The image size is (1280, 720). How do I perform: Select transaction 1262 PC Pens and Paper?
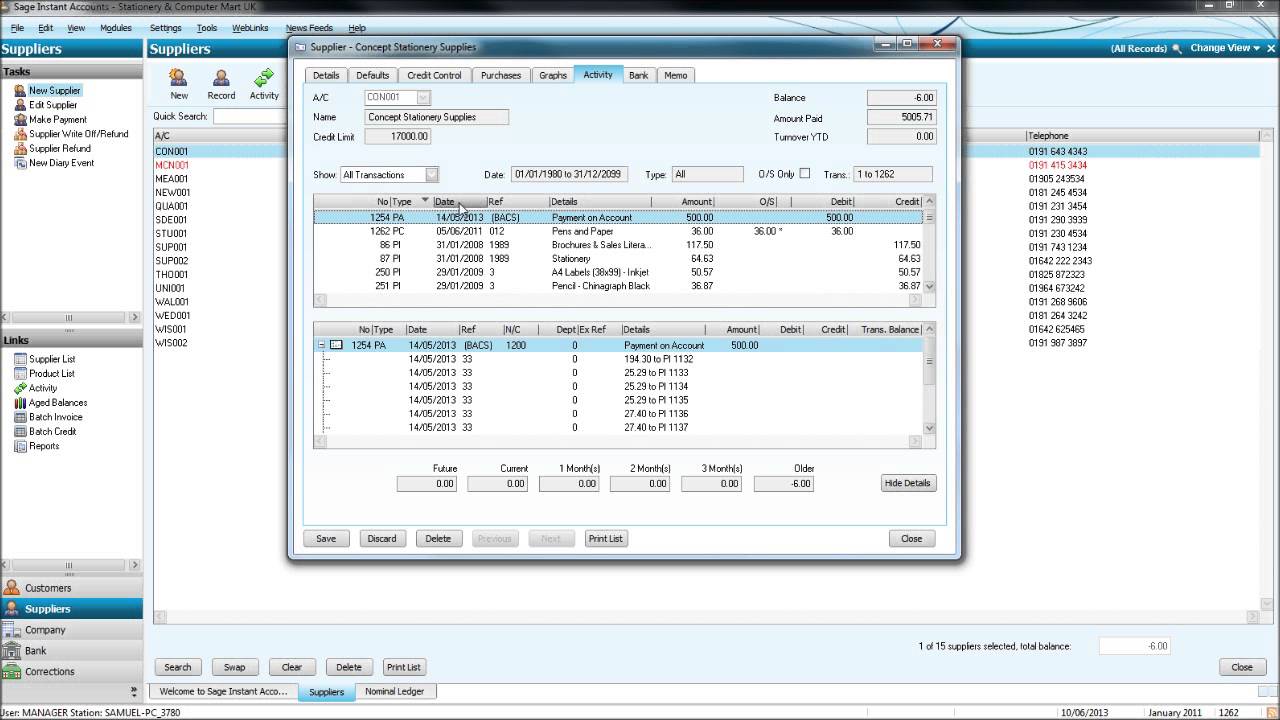coord(618,231)
